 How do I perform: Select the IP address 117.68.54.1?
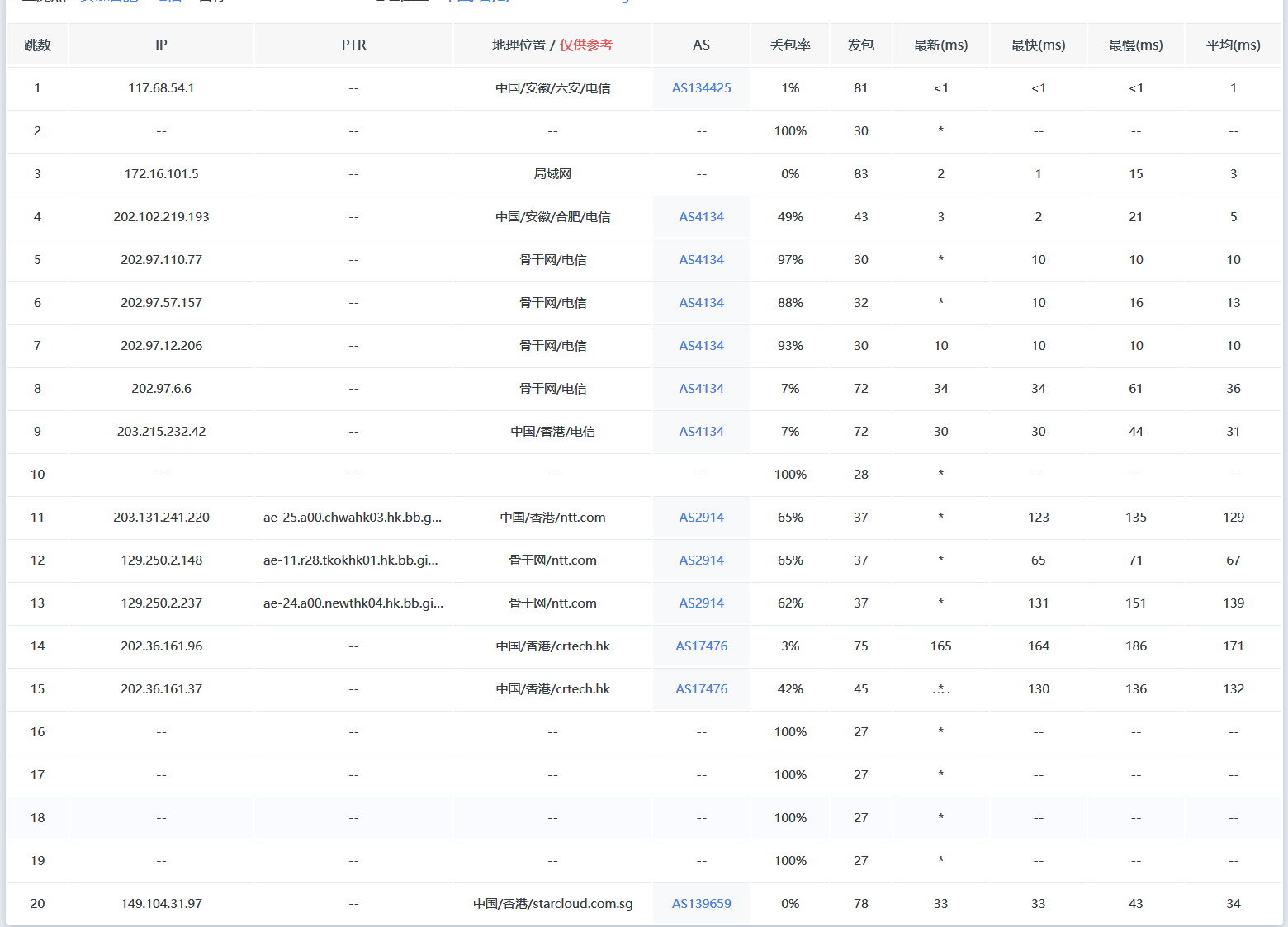[x=161, y=88]
